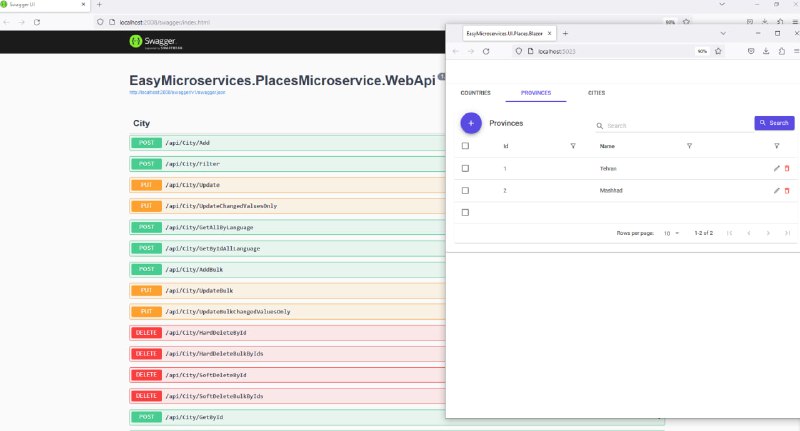The image size is (800, 431).
Task: List all tabs in the Swagger window
Action: point(722,5)
